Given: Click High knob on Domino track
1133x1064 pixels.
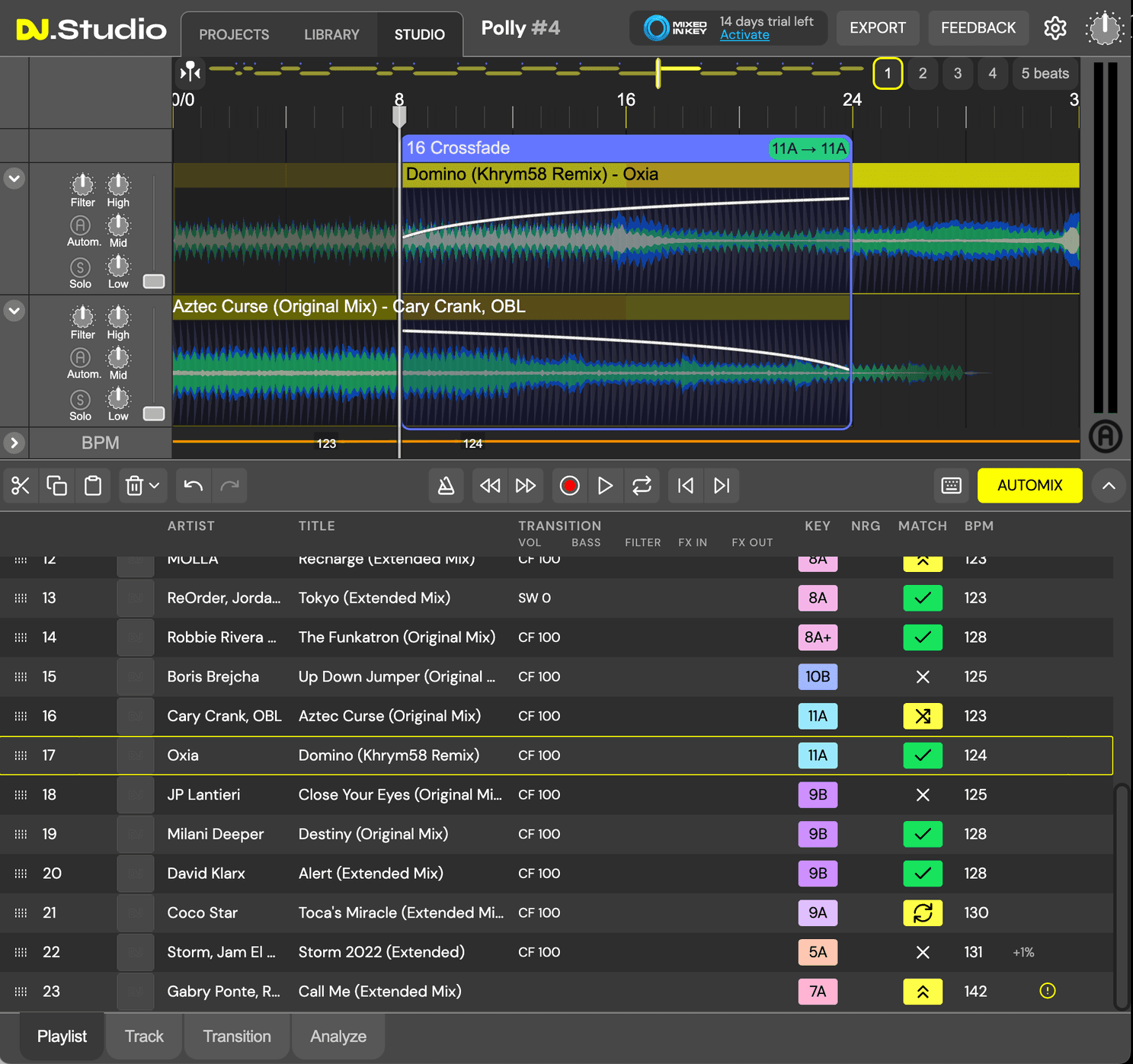Looking at the screenshot, I should [x=118, y=184].
